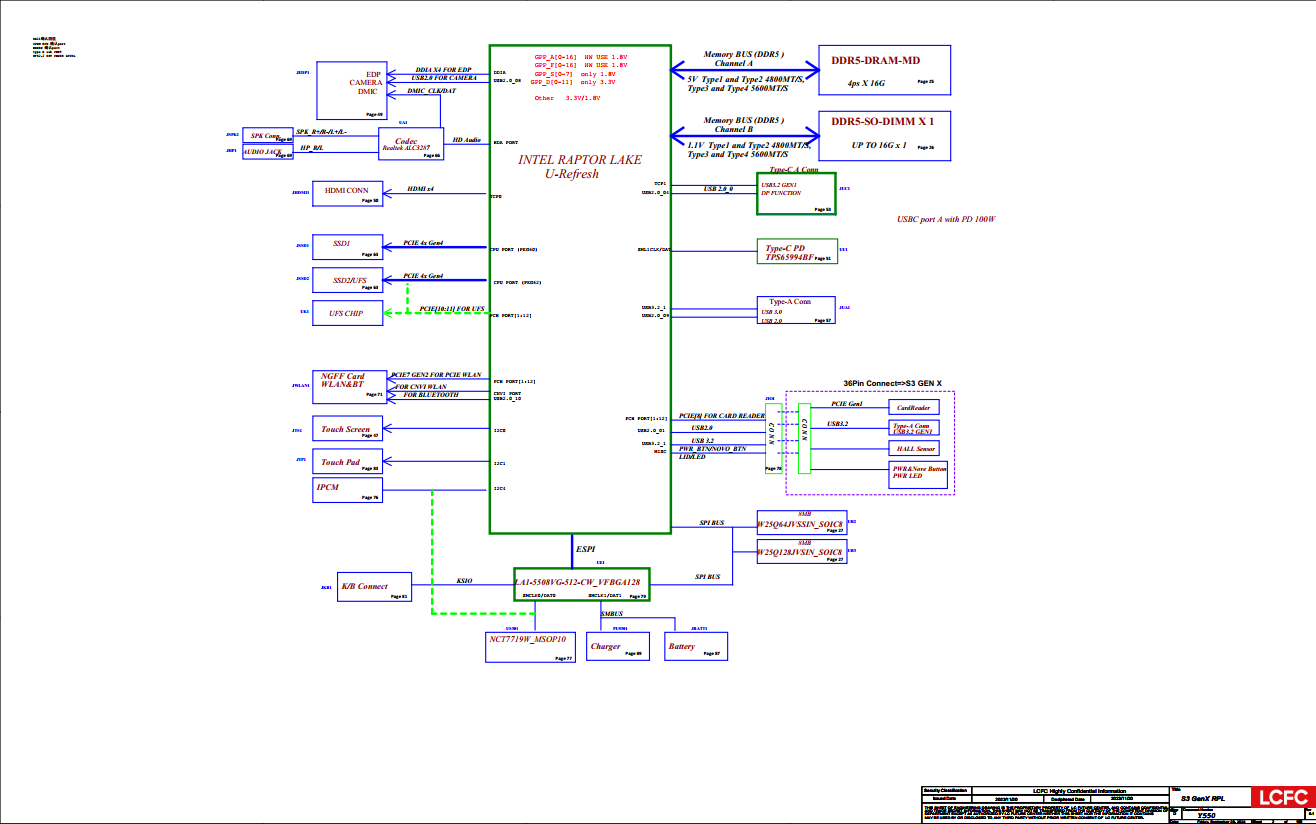1316x824 pixels.
Task: Click the '36Pin Connect=>S3 GEN X' heading
Action: click(x=892, y=383)
